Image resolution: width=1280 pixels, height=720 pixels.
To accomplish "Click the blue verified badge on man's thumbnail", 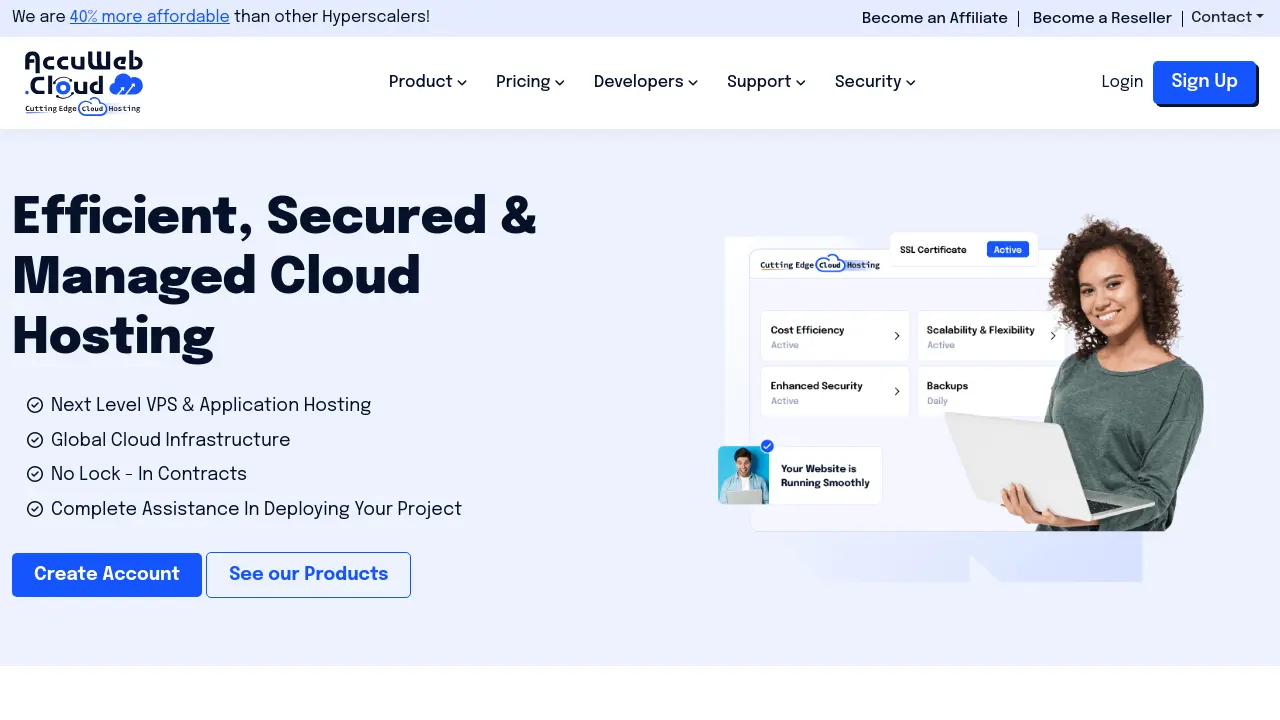I will tap(767, 446).
